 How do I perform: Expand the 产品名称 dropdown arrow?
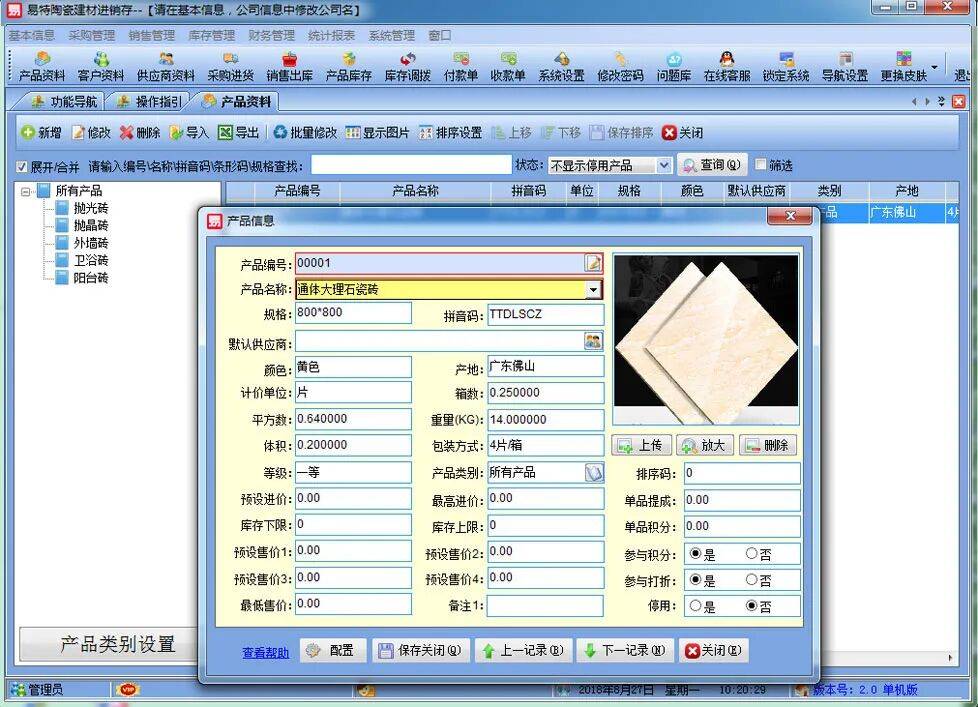[595, 288]
